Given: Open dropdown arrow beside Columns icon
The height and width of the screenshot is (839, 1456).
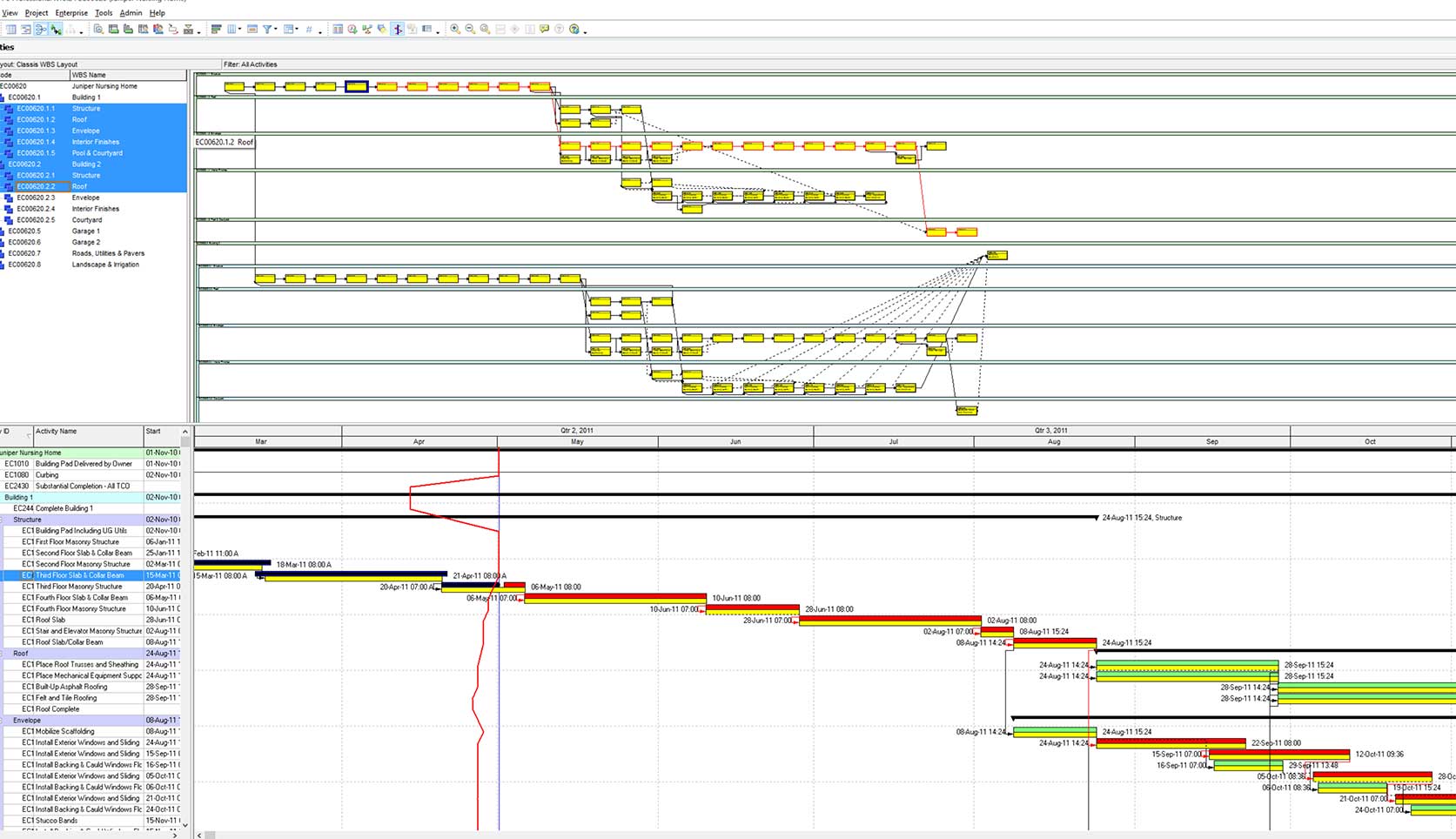Looking at the screenshot, I should 239,29.
